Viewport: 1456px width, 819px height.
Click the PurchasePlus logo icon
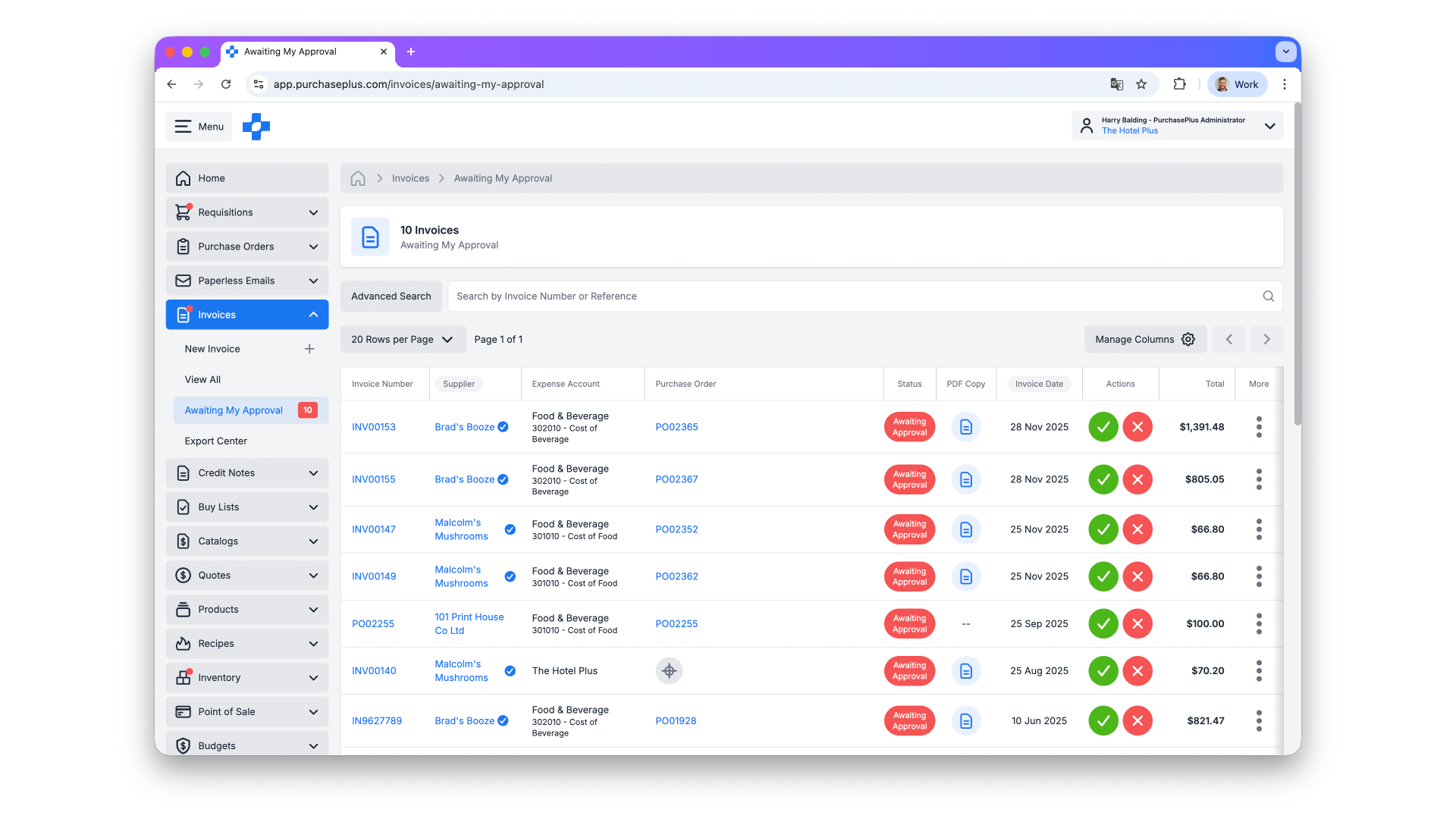click(256, 127)
